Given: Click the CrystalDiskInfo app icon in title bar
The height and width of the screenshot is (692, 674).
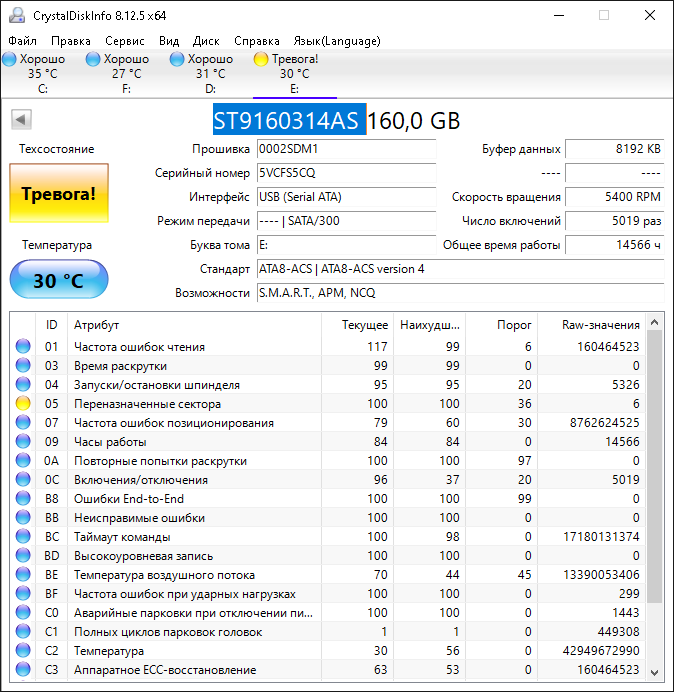Looking at the screenshot, I should pyautogui.click(x=17, y=16).
